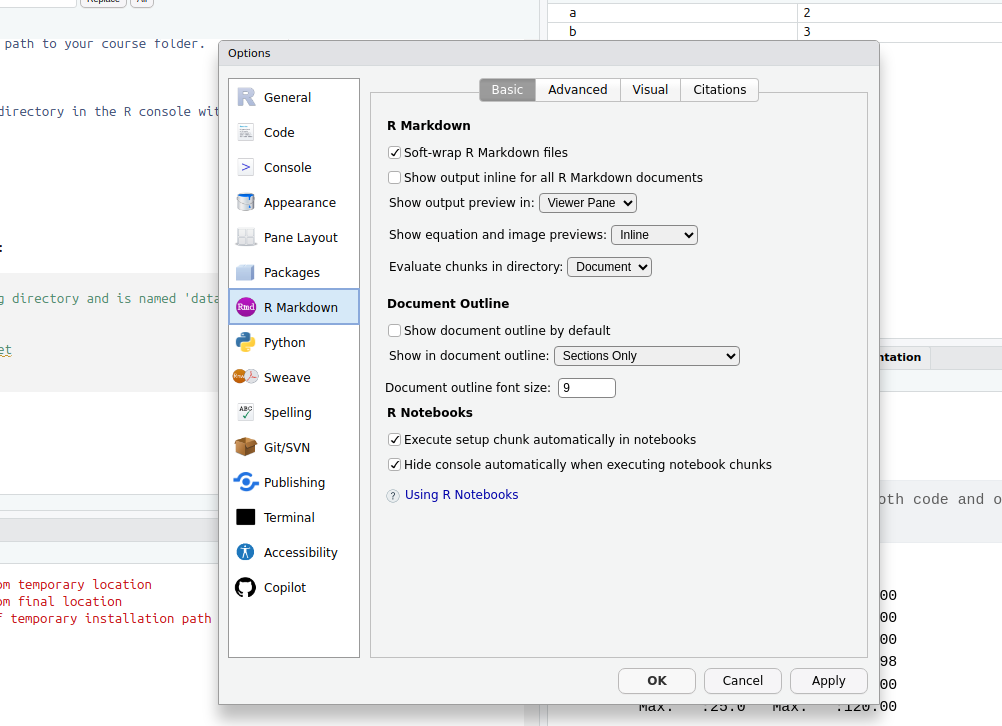Uncheck Hide console automatically option
The height and width of the screenshot is (726, 1002).
pos(395,465)
